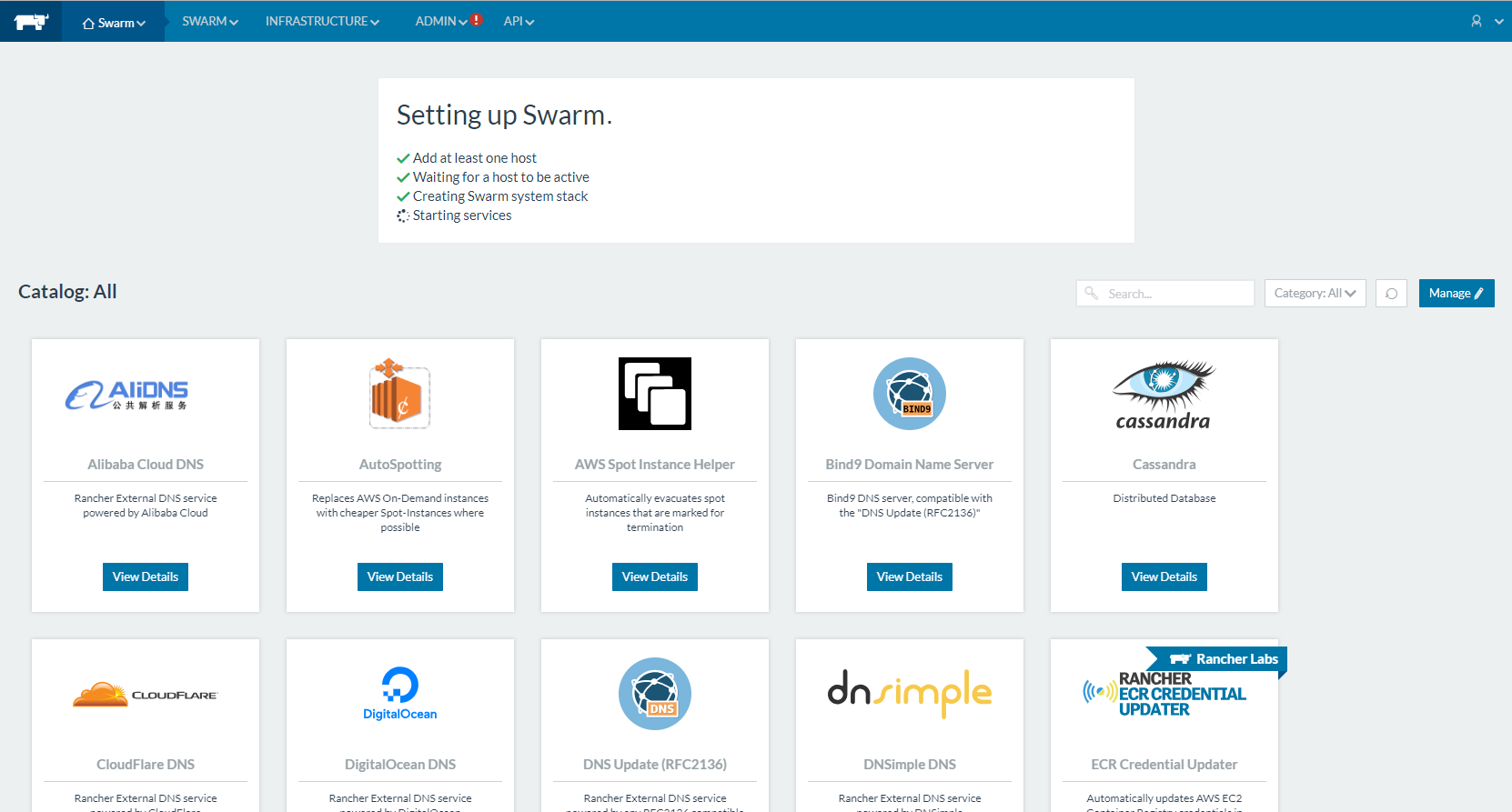Screen dimensions: 1512x812
Task: Click the 'DigitalOcean DNS' title
Action: (x=400, y=765)
